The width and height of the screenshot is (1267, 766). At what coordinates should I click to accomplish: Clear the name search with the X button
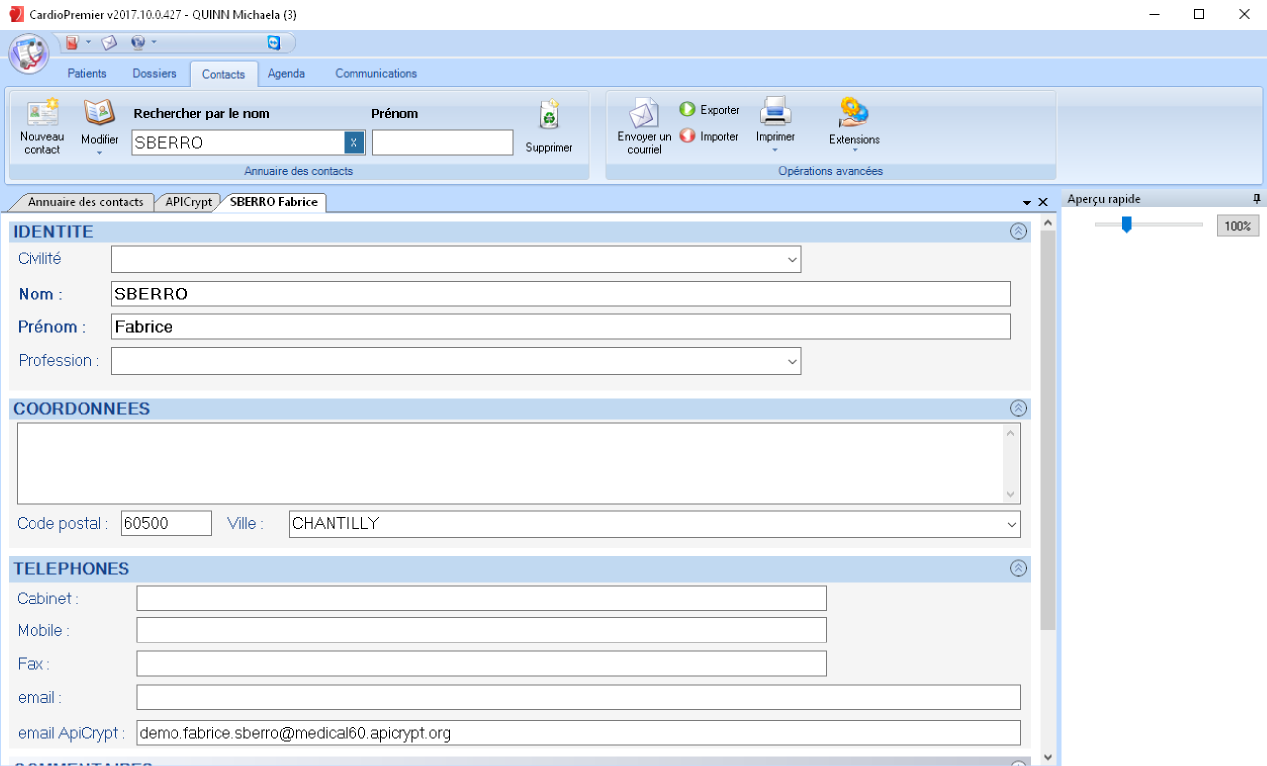[354, 143]
